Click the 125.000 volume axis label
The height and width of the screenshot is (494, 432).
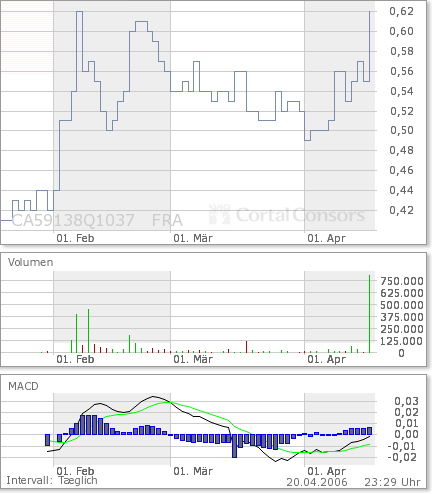(402, 341)
